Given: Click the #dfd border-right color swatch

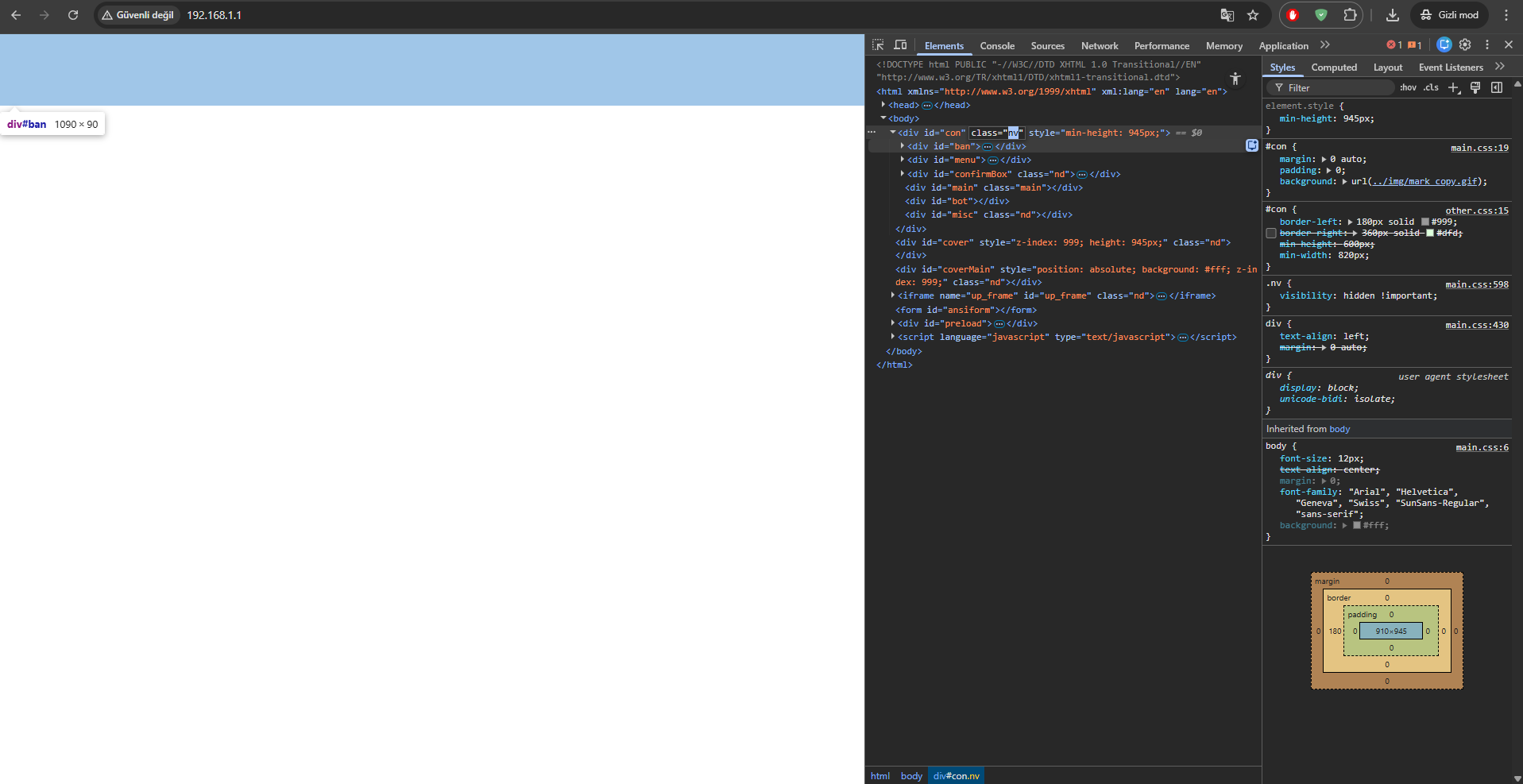Looking at the screenshot, I should point(1430,234).
